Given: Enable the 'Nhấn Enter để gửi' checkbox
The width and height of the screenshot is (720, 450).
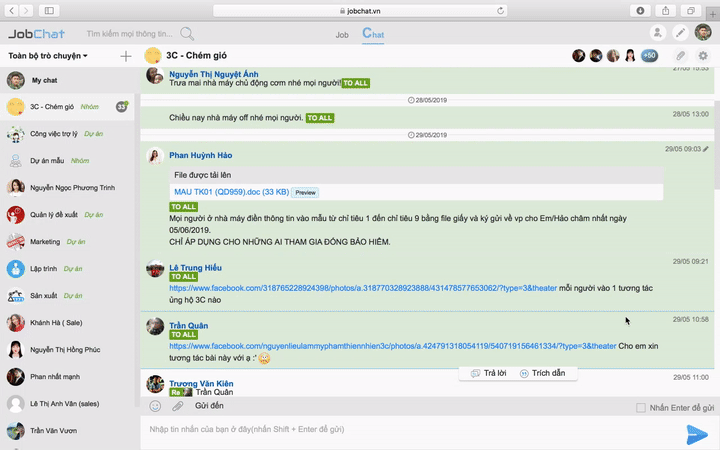Looking at the screenshot, I should click(641, 408).
